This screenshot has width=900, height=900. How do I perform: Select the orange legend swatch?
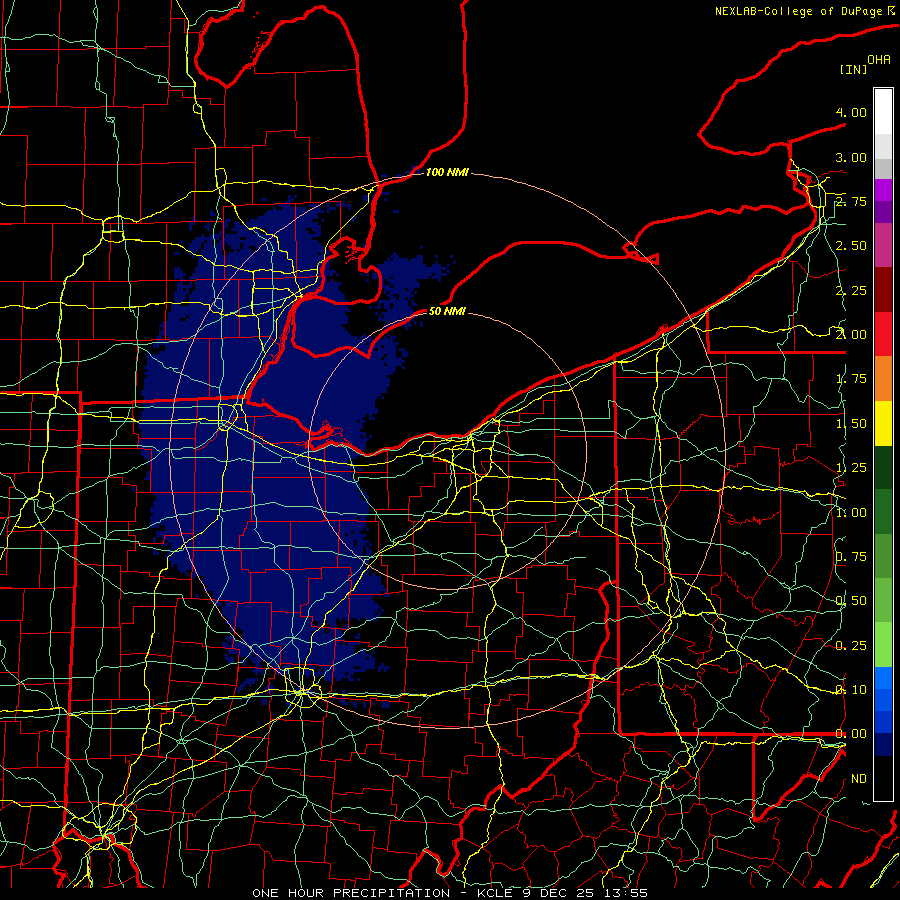point(883,379)
